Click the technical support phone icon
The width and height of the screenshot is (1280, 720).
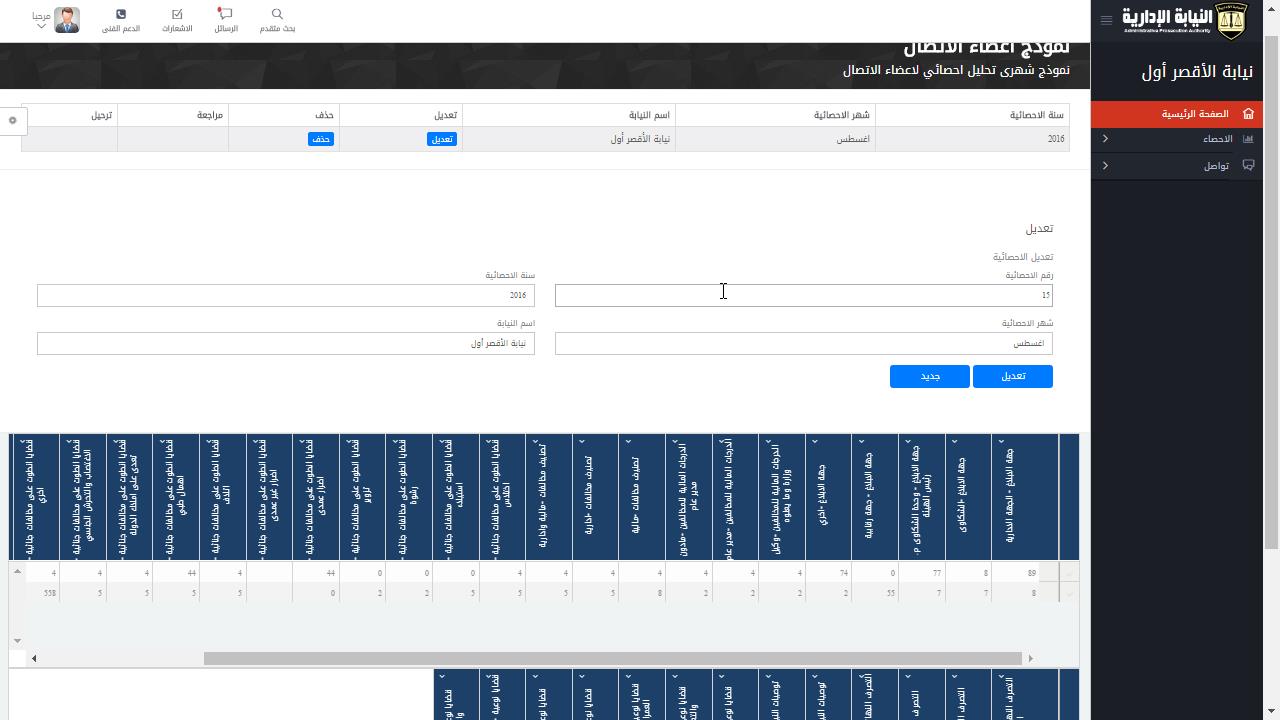pyautogui.click(x=121, y=15)
